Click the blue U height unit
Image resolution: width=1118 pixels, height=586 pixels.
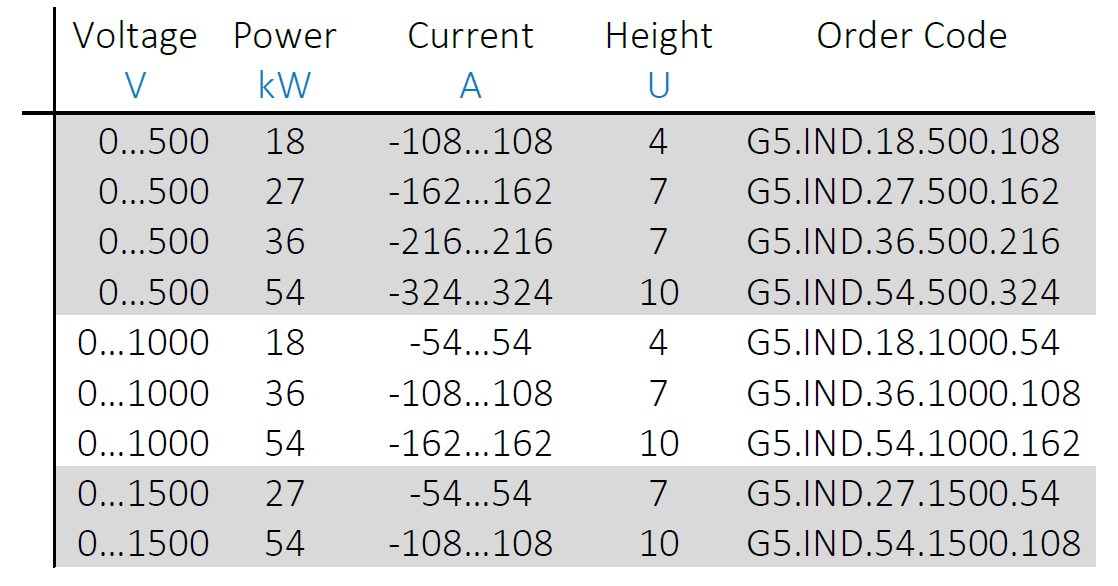coord(659,86)
